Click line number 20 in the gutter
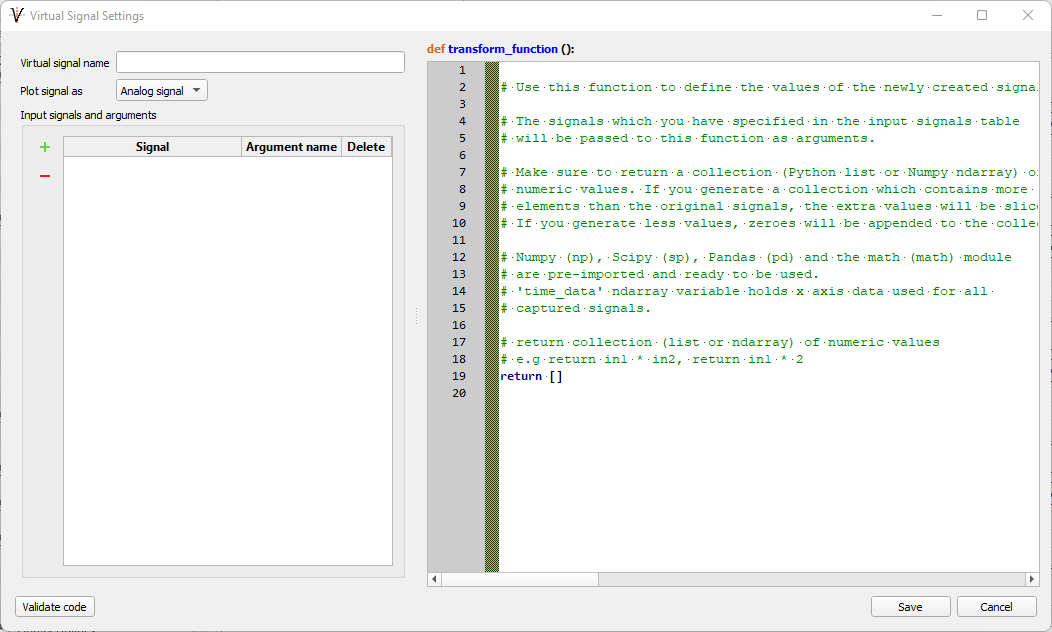Screen dimensions: 1052x632 pos(458,393)
